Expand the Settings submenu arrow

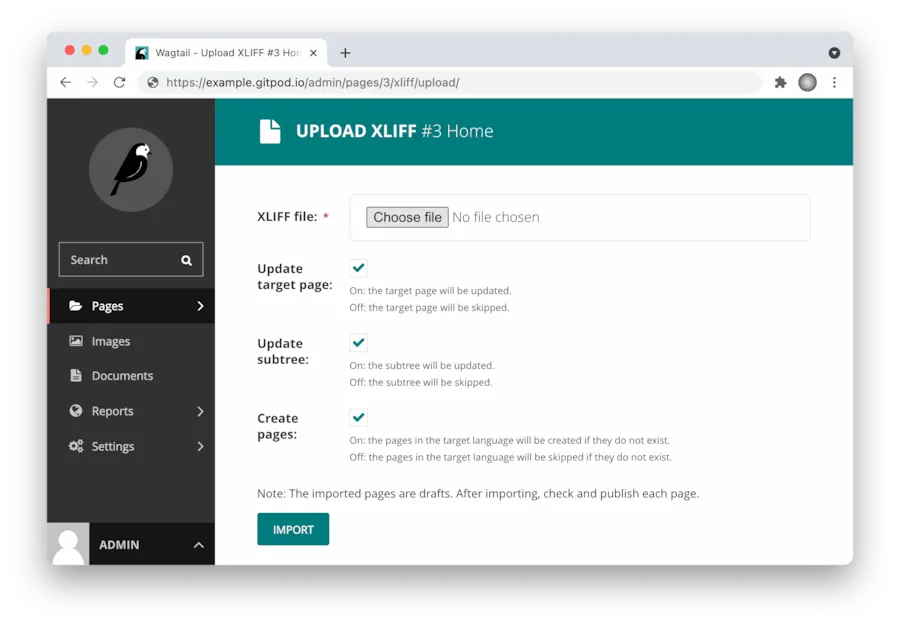click(200, 446)
